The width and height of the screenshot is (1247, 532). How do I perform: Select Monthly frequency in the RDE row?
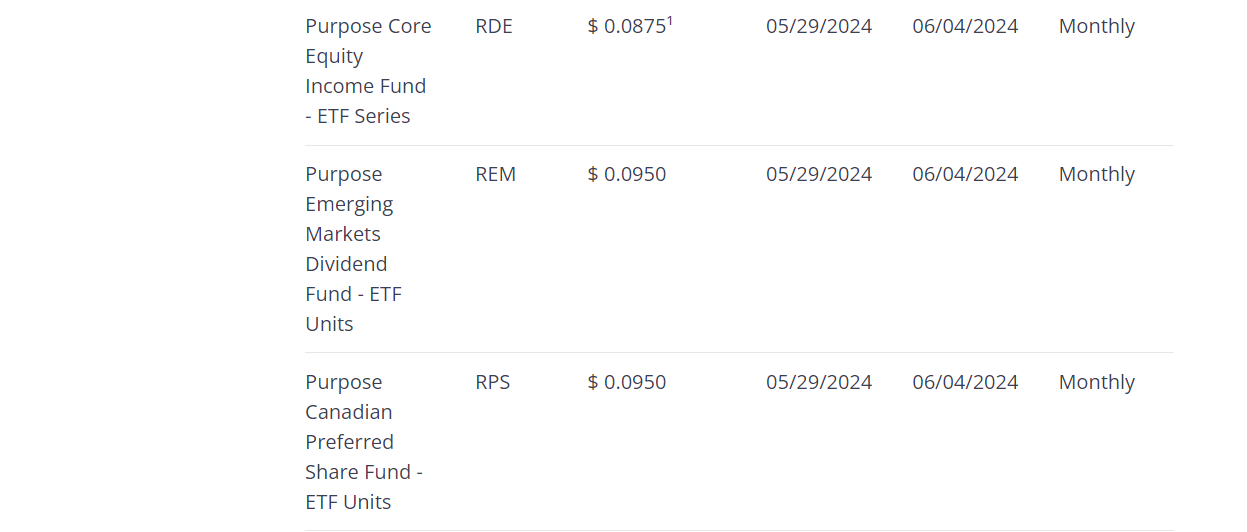click(1097, 27)
